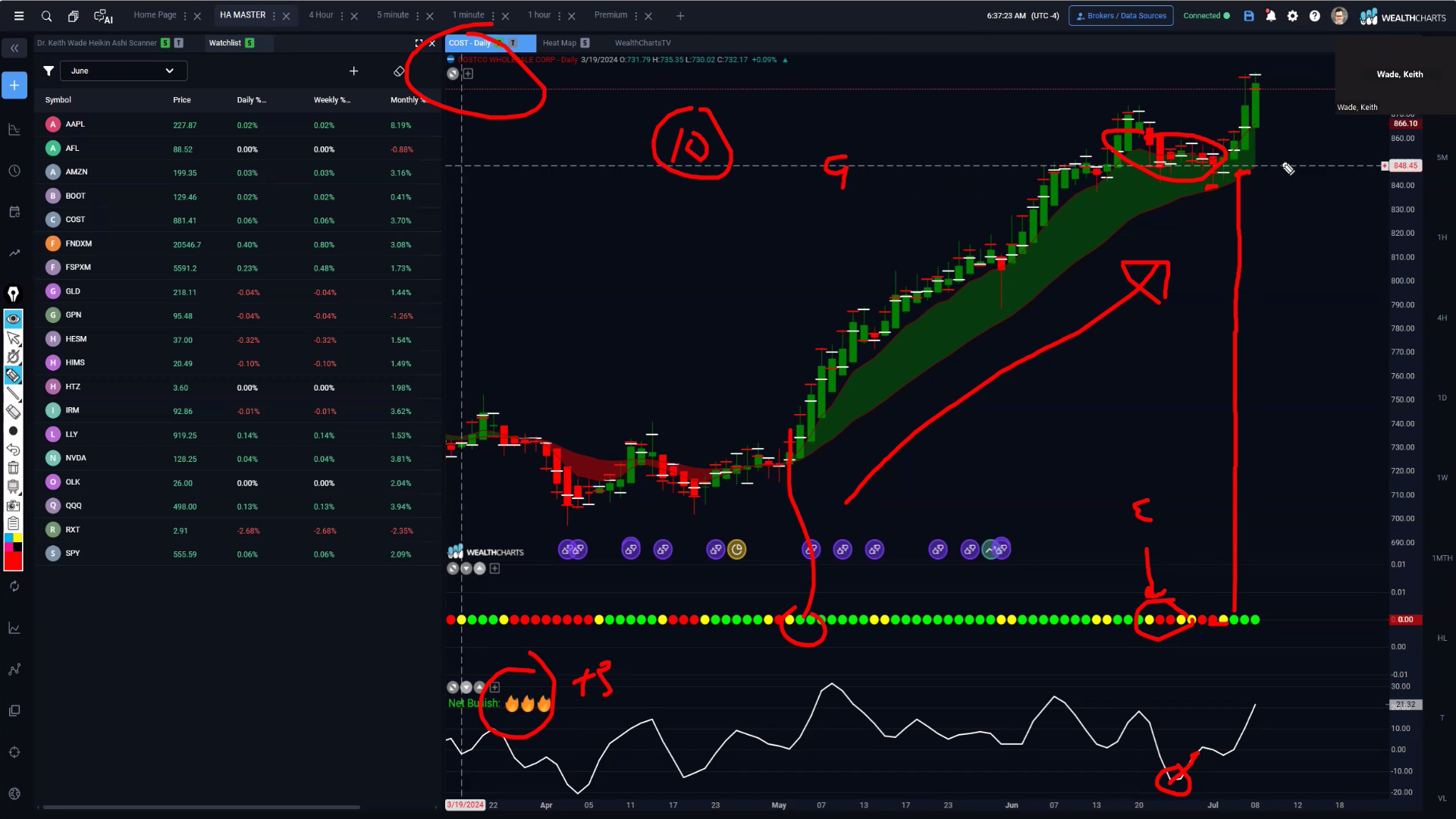Screen dimensions: 1456x819
Task: Select NVDA row in watchlist
Action: point(238,458)
